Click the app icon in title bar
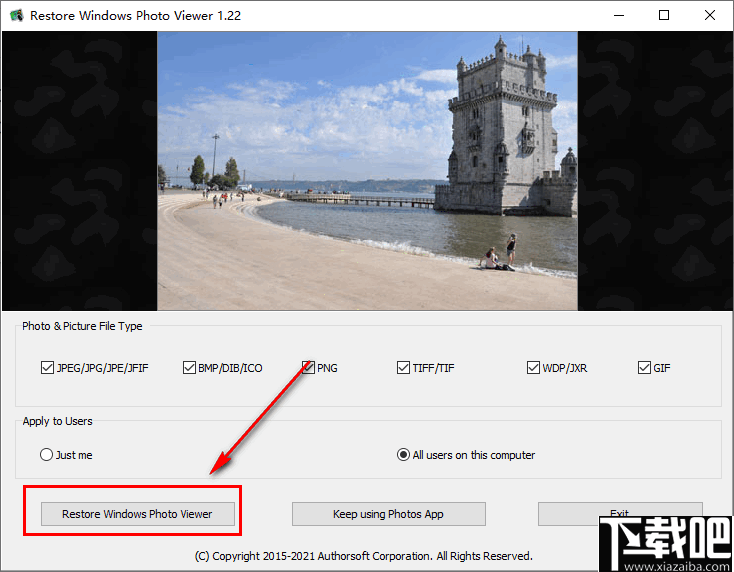Image resolution: width=734 pixels, height=572 pixels. [17, 15]
